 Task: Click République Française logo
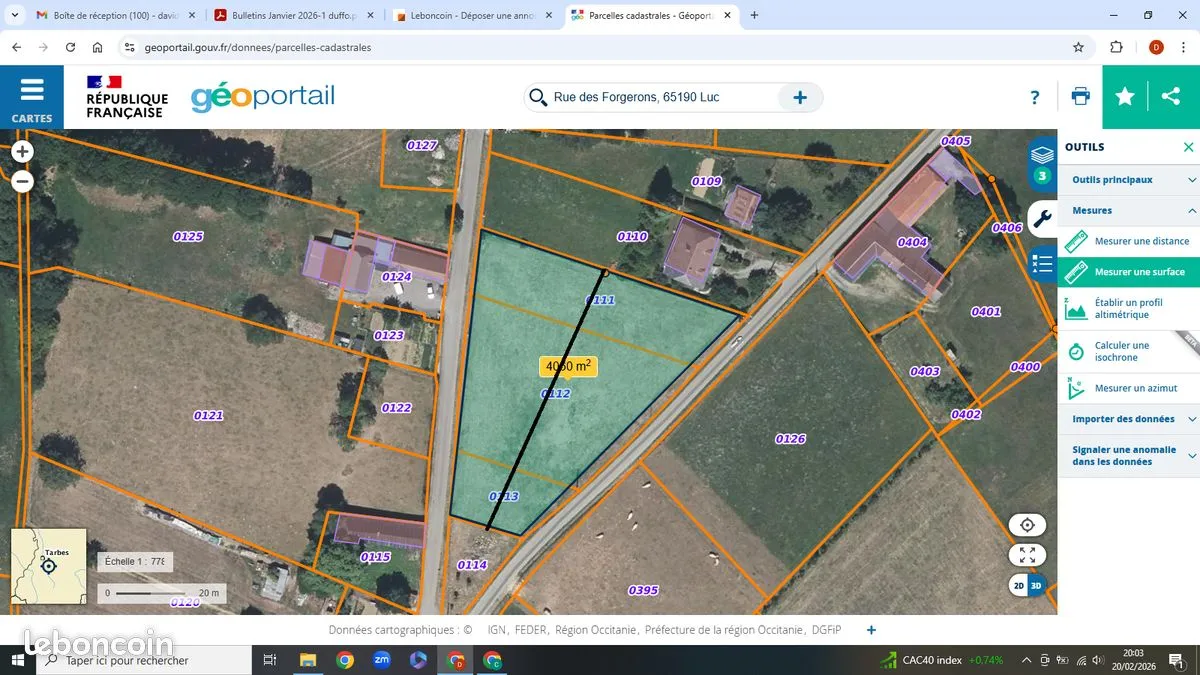coord(126,97)
